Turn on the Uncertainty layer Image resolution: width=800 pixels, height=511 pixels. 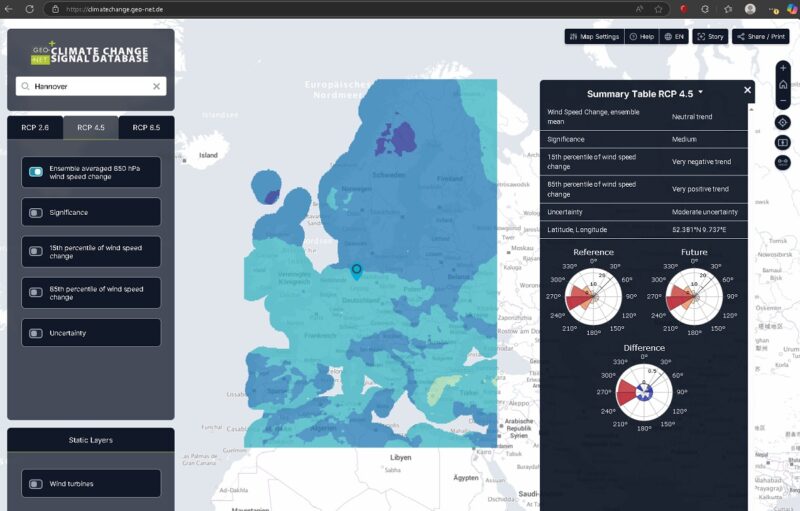pos(36,333)
